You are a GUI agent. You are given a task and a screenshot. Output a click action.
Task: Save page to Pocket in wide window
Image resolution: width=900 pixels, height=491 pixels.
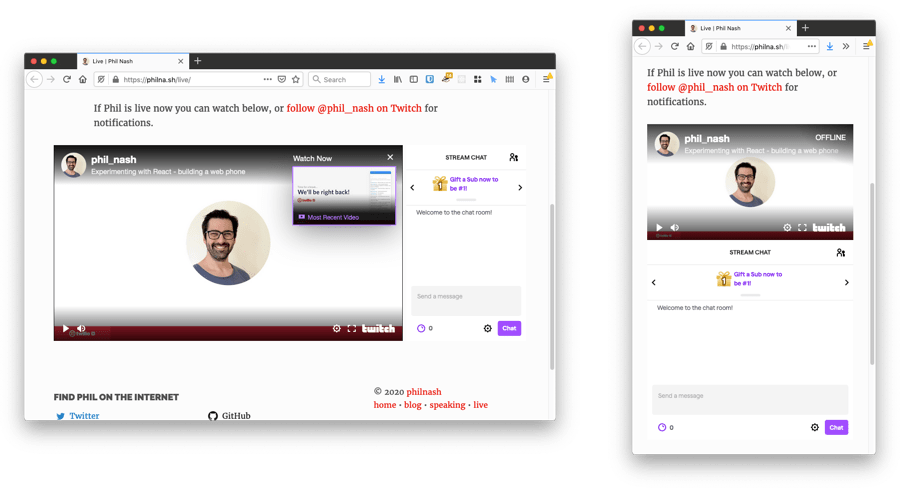282,79
